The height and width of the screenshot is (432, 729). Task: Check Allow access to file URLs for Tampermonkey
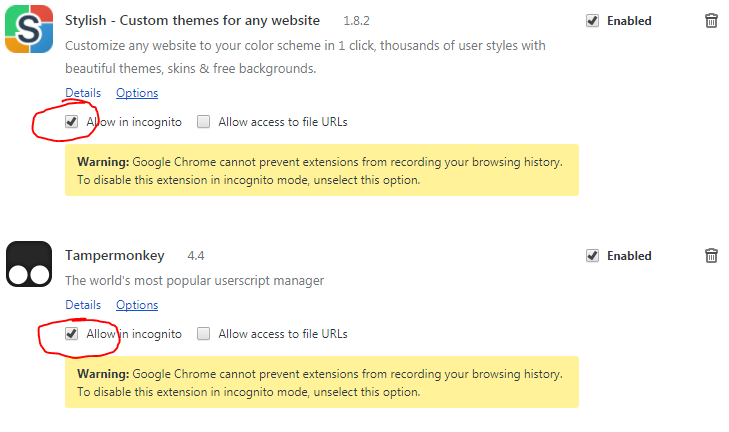point(203,334)
